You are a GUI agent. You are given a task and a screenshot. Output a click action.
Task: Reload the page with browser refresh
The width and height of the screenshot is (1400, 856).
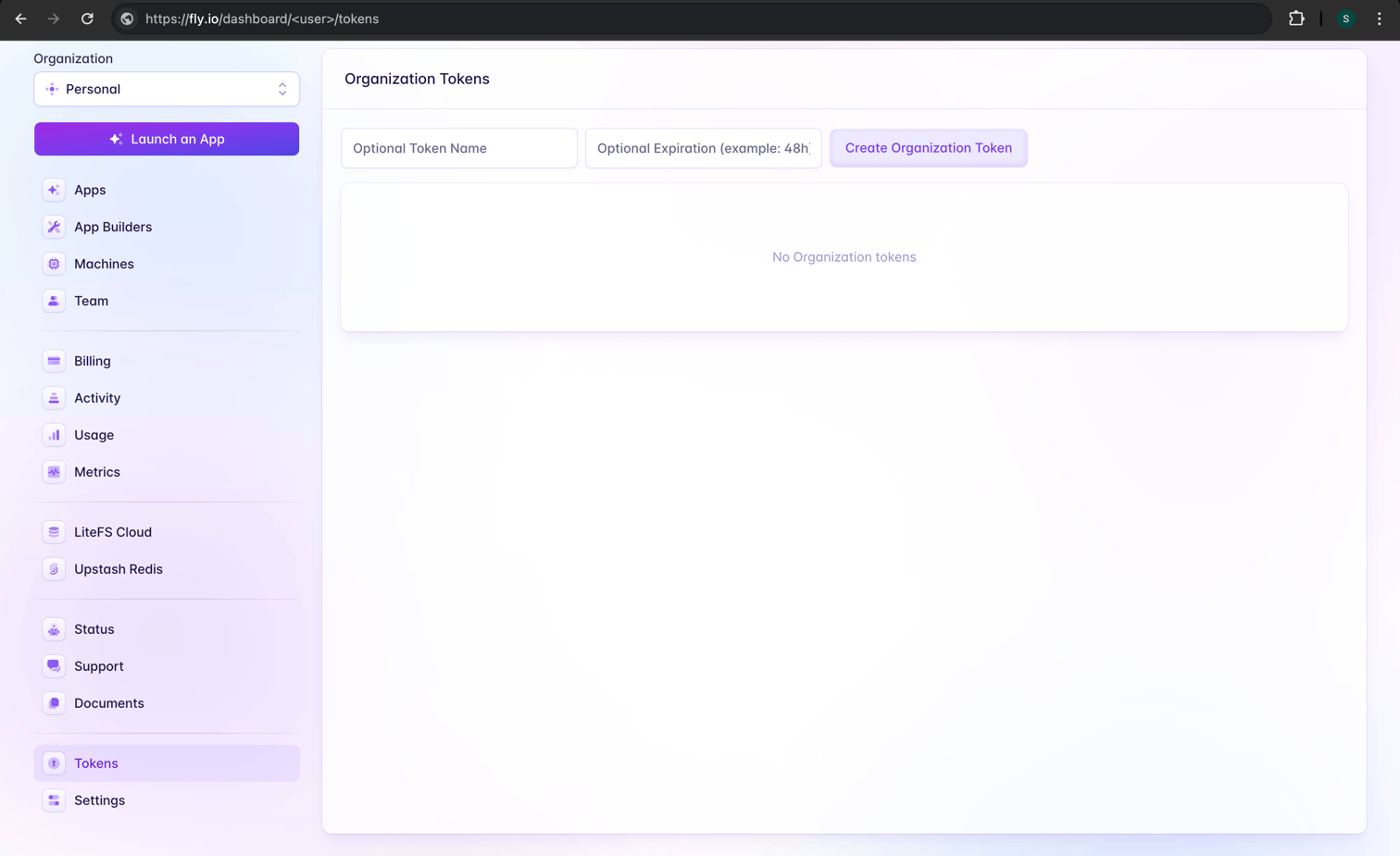[x=87, y=19]
